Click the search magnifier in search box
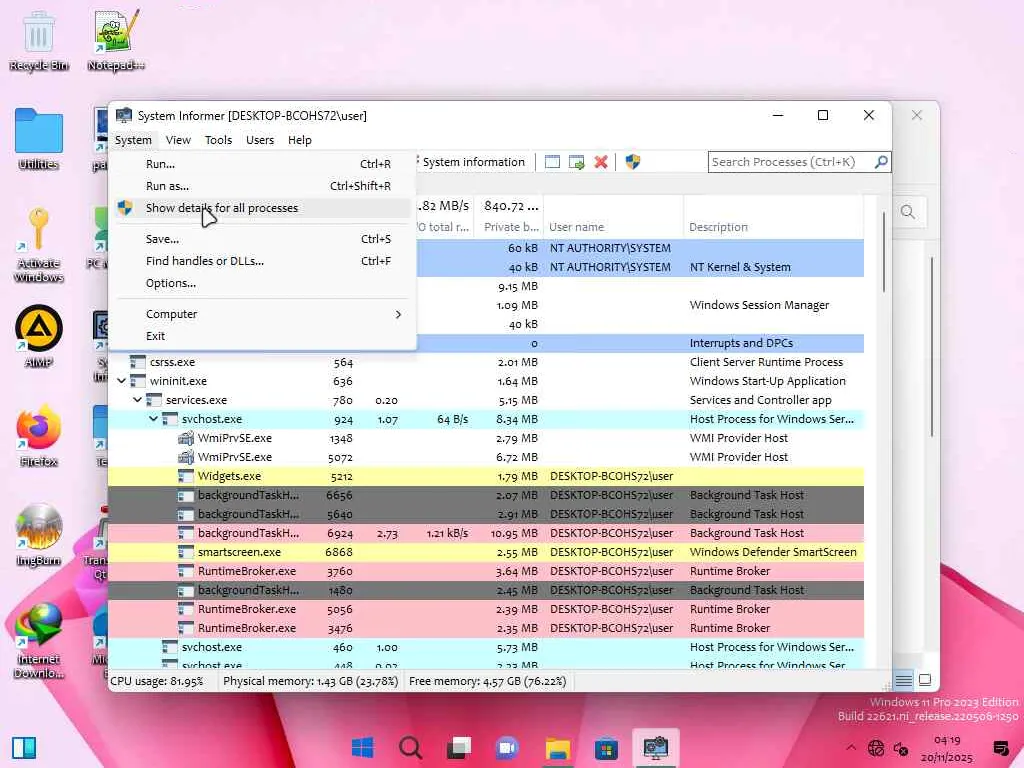 click(x=880, y=161)
